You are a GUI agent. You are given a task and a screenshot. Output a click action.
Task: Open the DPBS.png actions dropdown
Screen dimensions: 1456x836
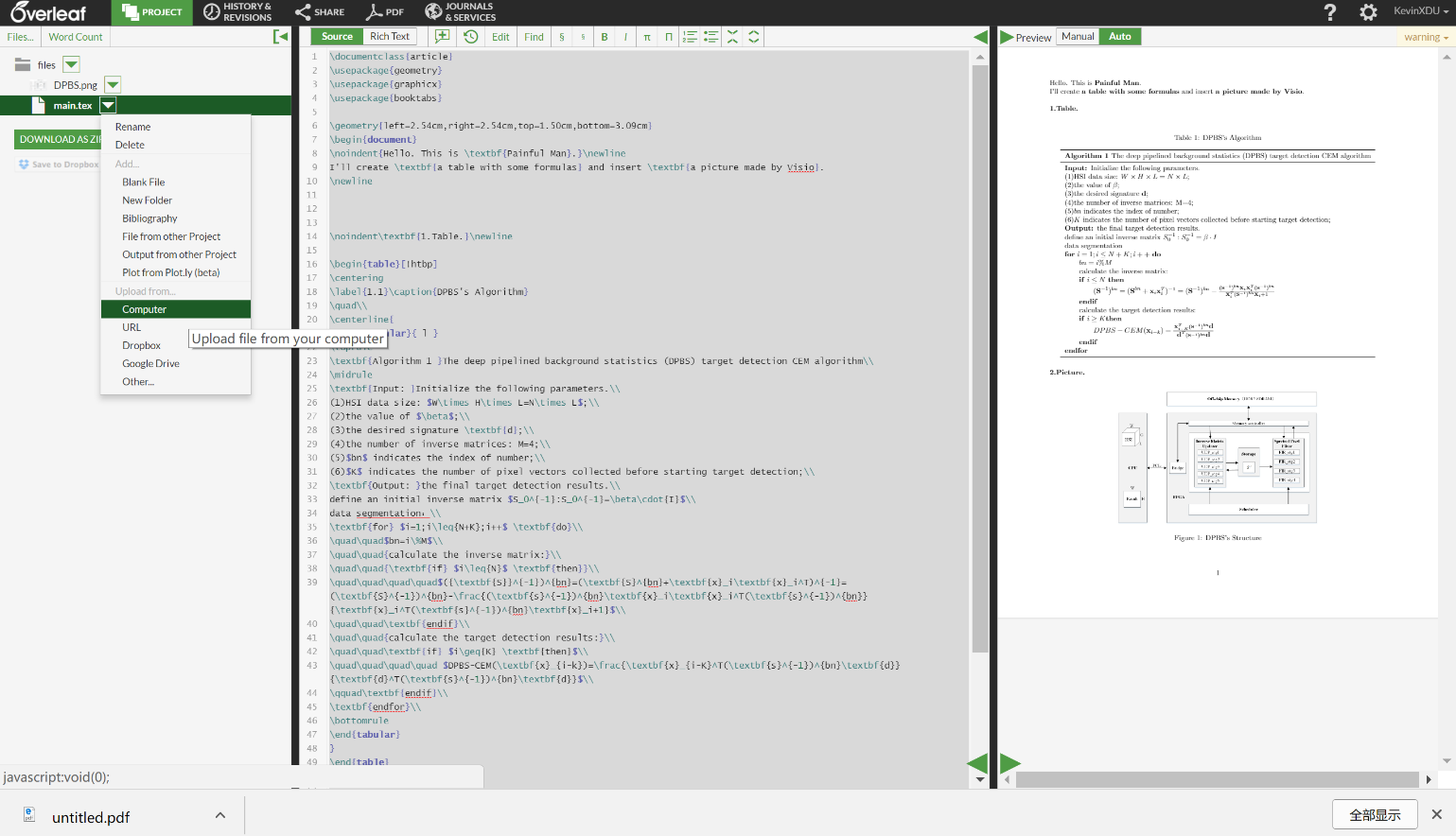pos(113,84)
